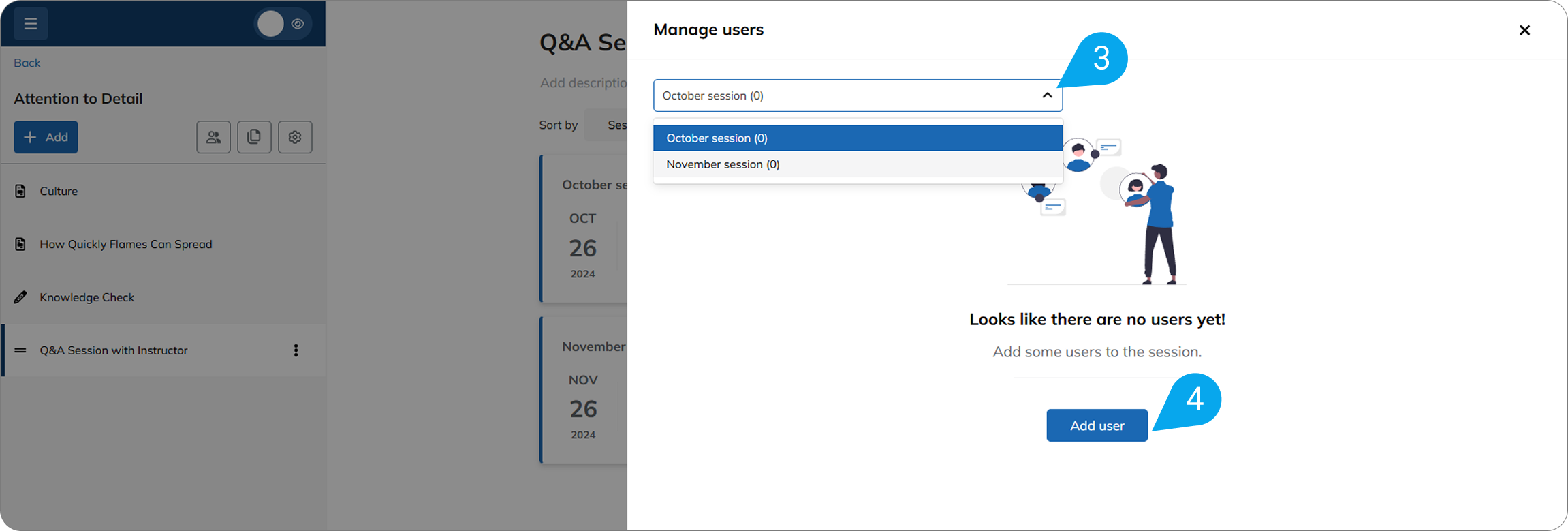This screenshot has width=1568, height=531.
Task: Collapse the session dropdown via chevron
Action: click(x=1047, y=95)
